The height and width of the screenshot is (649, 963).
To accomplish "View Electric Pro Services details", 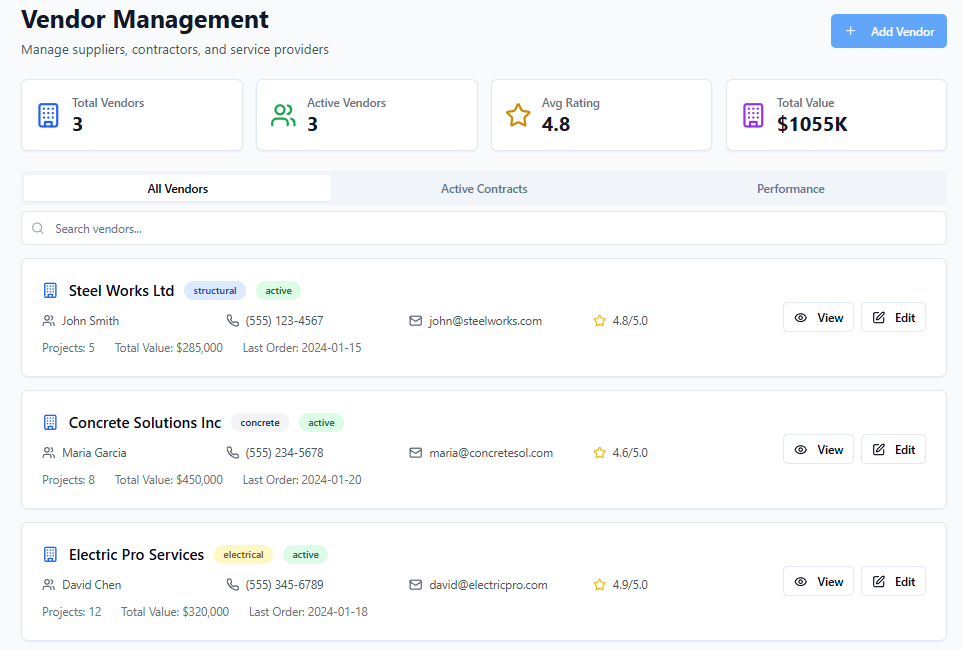I will click(x=818, y=581).
